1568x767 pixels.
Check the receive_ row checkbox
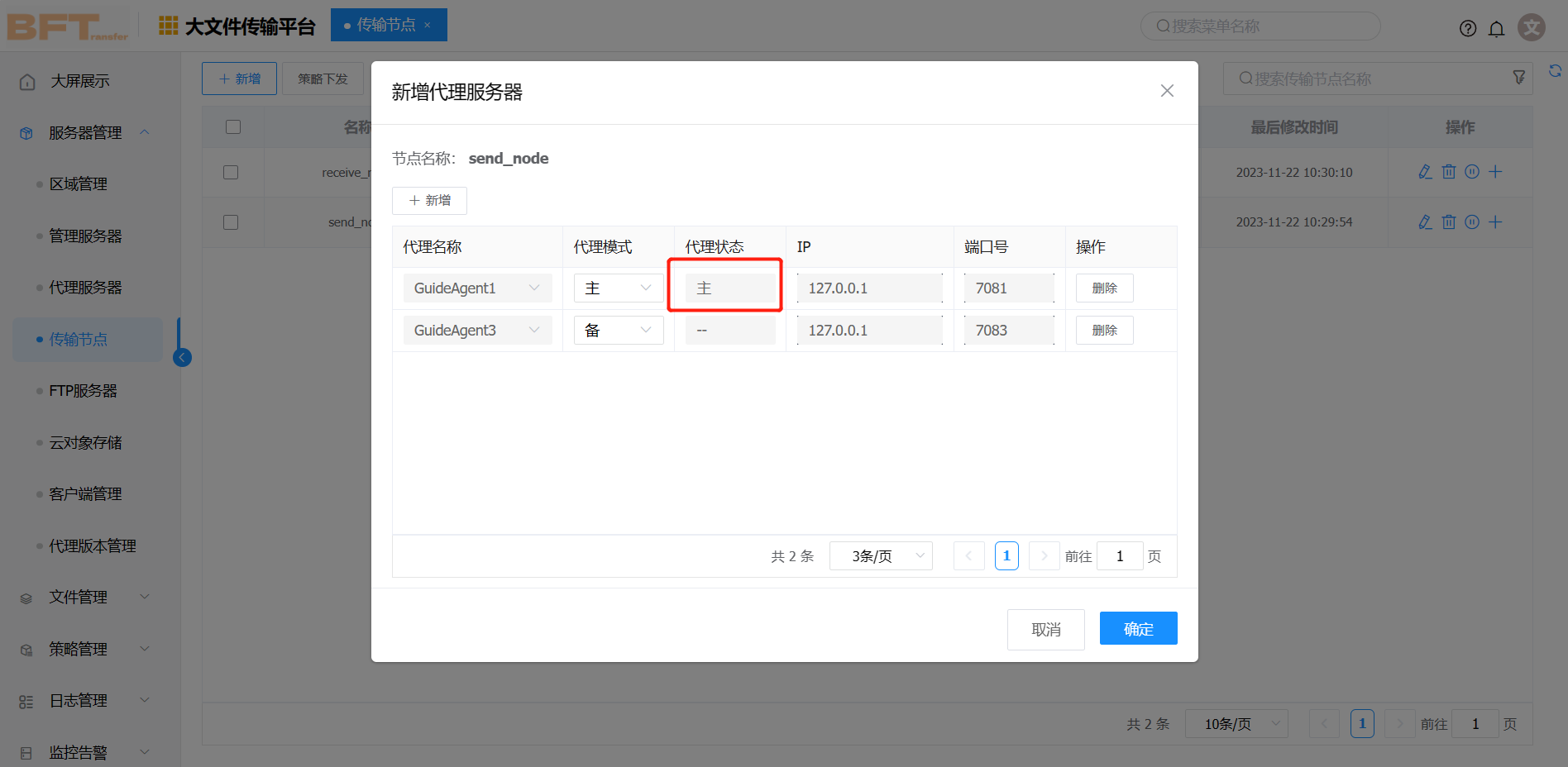(233, 172)
